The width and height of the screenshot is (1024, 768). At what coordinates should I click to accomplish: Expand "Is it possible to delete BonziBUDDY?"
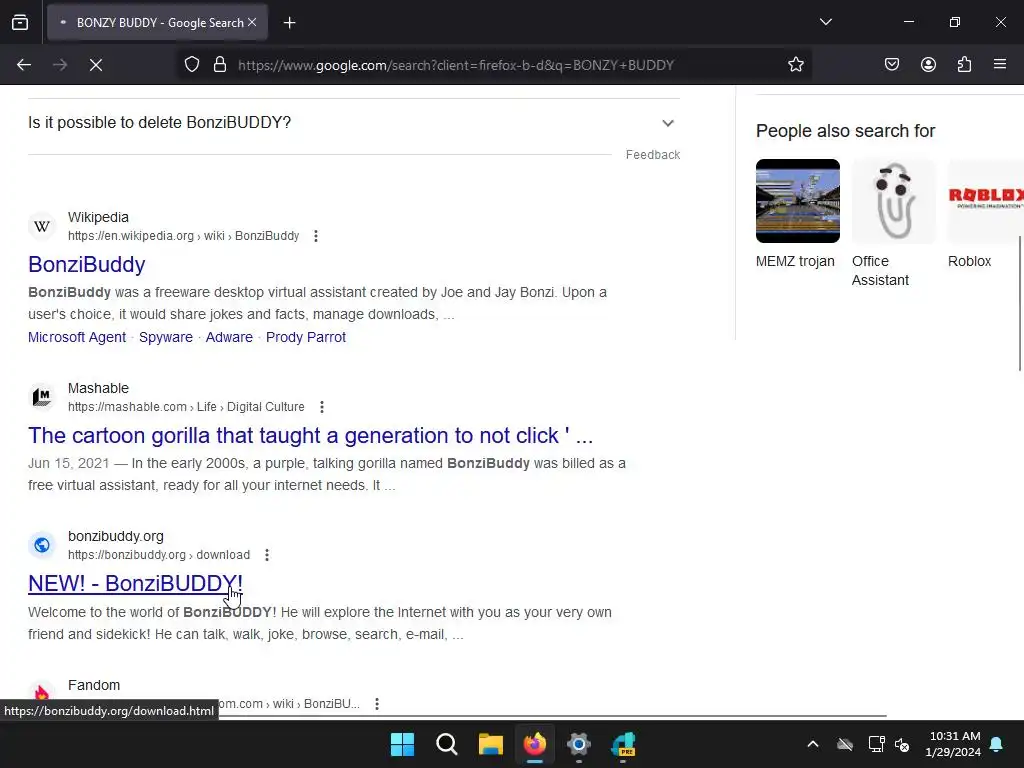[x=353, y=123]
